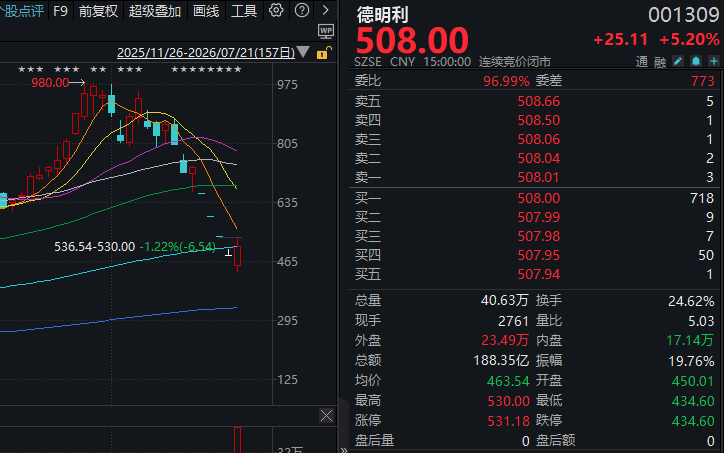Click 量比 value 5.03

click(x=701, y=321)
